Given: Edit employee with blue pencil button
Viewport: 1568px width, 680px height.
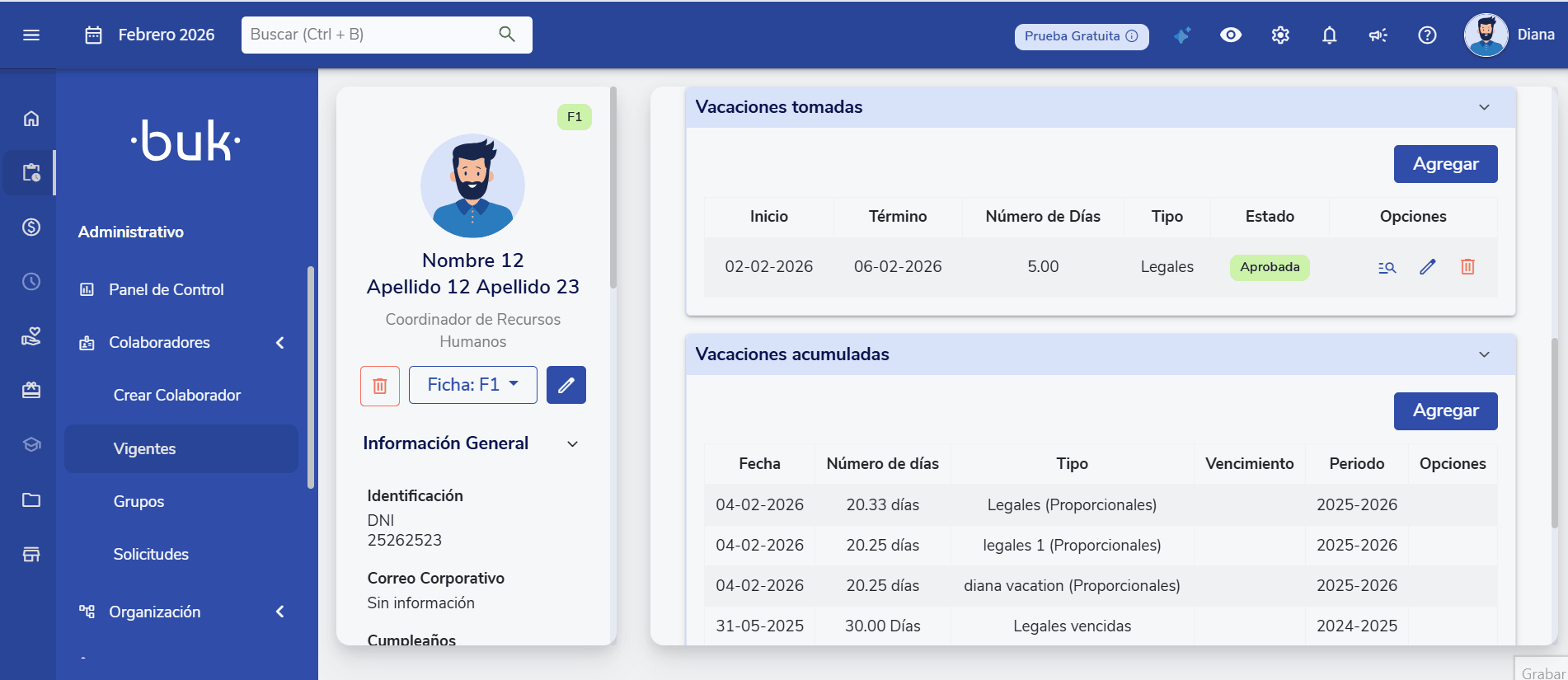Looking at the screenshot, I should point(566,385).
